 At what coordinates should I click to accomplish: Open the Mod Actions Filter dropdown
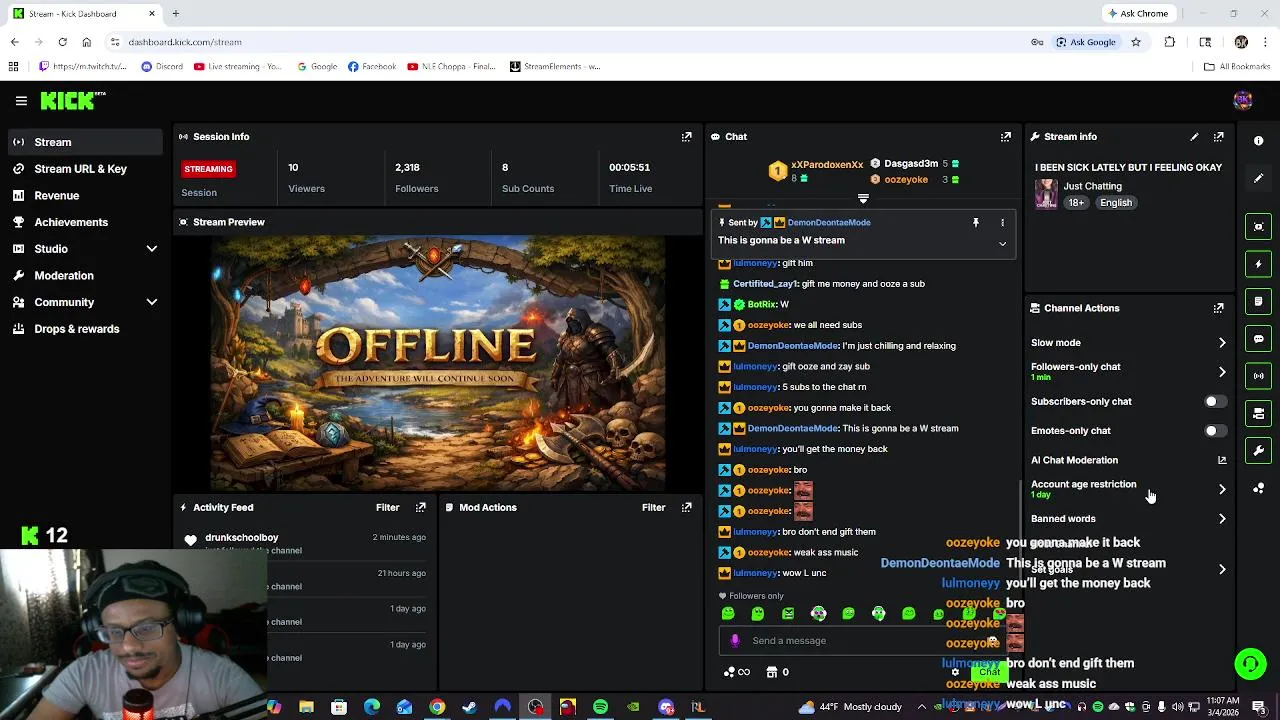pos(653,508)
